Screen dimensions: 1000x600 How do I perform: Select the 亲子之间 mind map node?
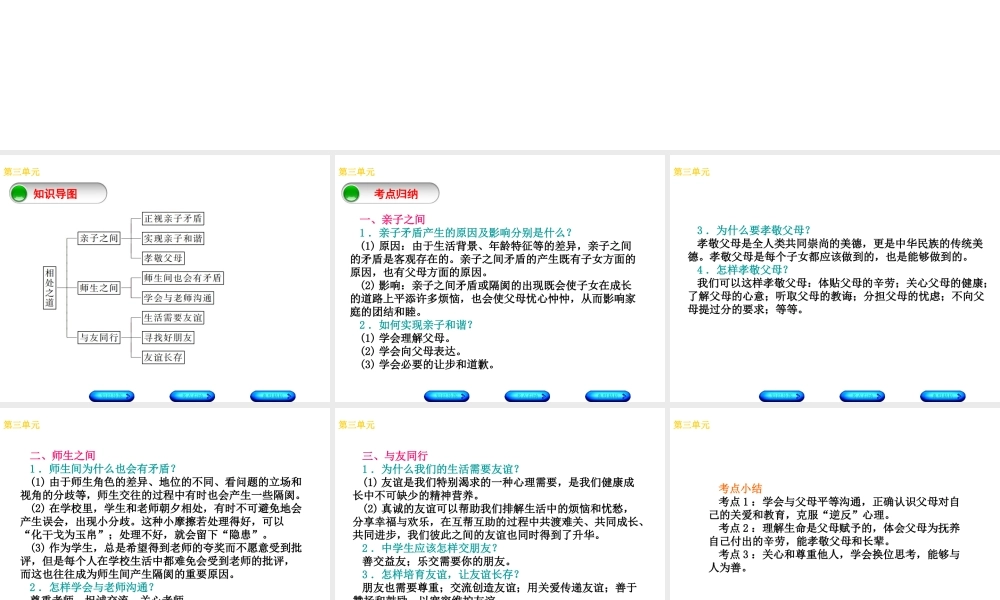click(99, 238)
